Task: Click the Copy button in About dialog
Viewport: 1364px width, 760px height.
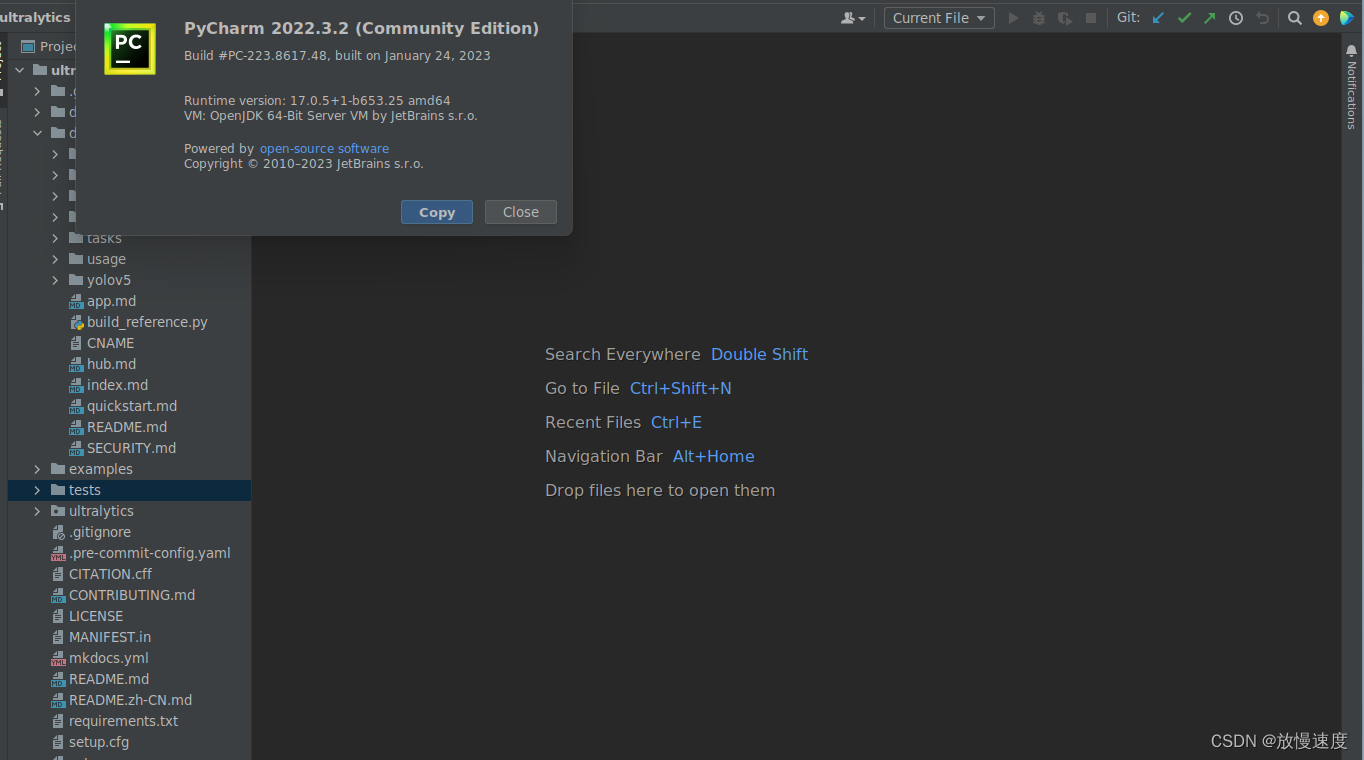Action: (437, 212)
